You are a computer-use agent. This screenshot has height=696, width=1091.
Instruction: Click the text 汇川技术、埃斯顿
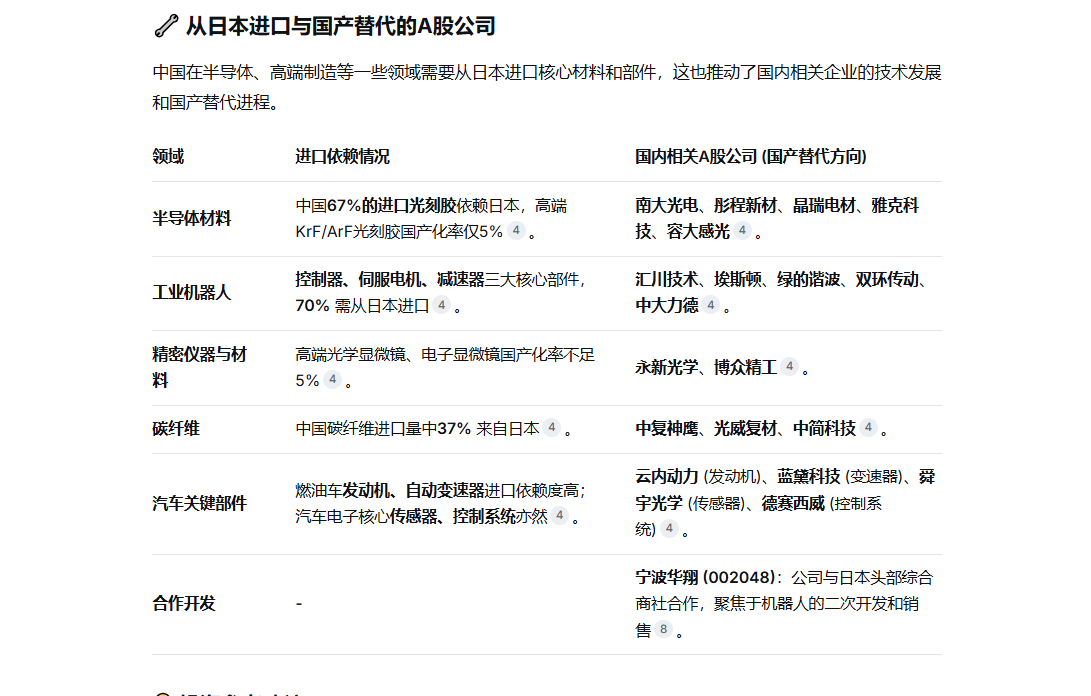pos(698,280)
